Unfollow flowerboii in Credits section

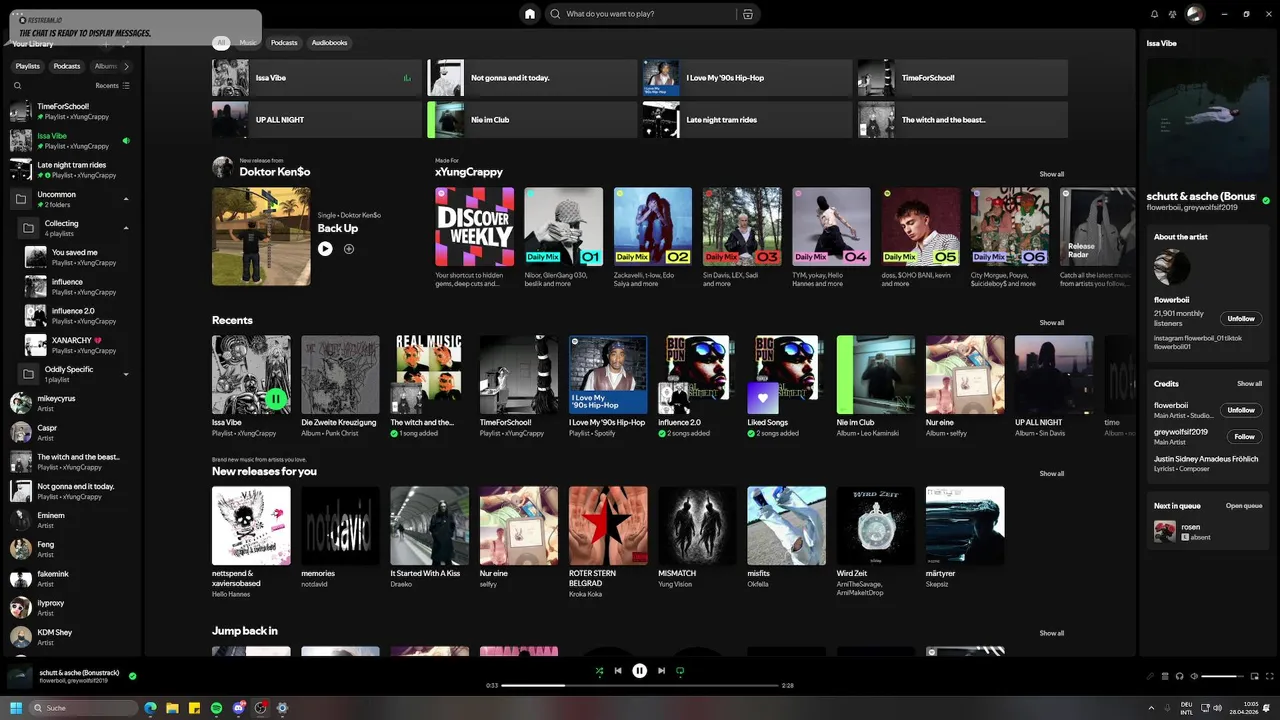click(1241, 410)
